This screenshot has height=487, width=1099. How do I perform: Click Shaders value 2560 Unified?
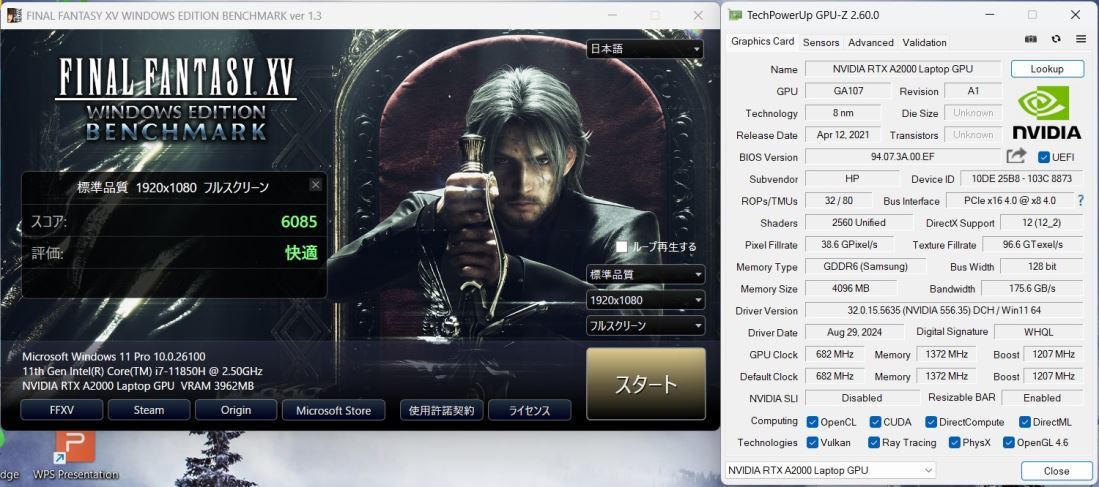point(859,222)
